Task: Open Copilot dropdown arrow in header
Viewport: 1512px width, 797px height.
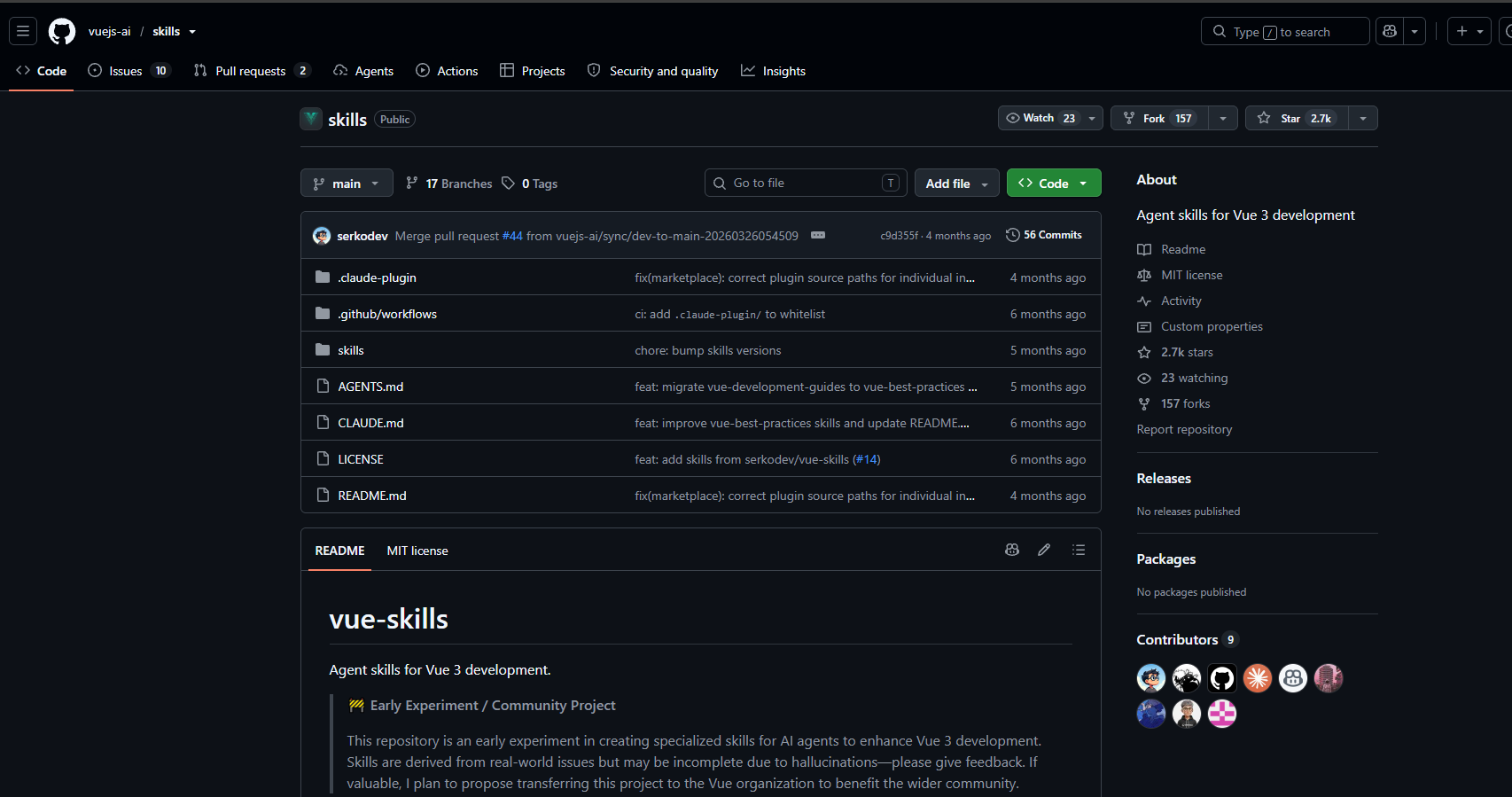Action: (1415, 31)
